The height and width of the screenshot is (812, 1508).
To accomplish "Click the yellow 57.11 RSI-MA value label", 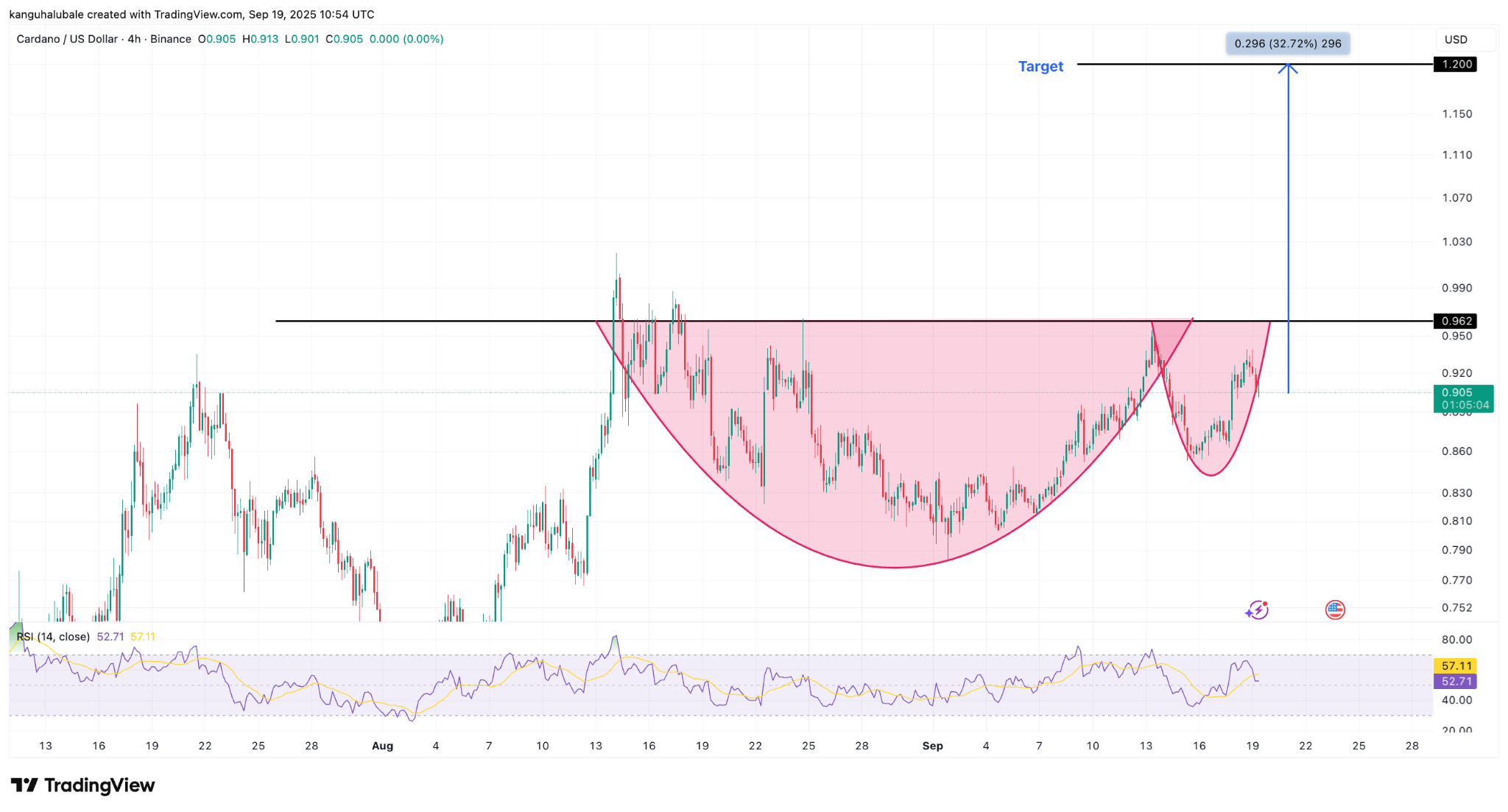I will click(x=1455, y=666).
